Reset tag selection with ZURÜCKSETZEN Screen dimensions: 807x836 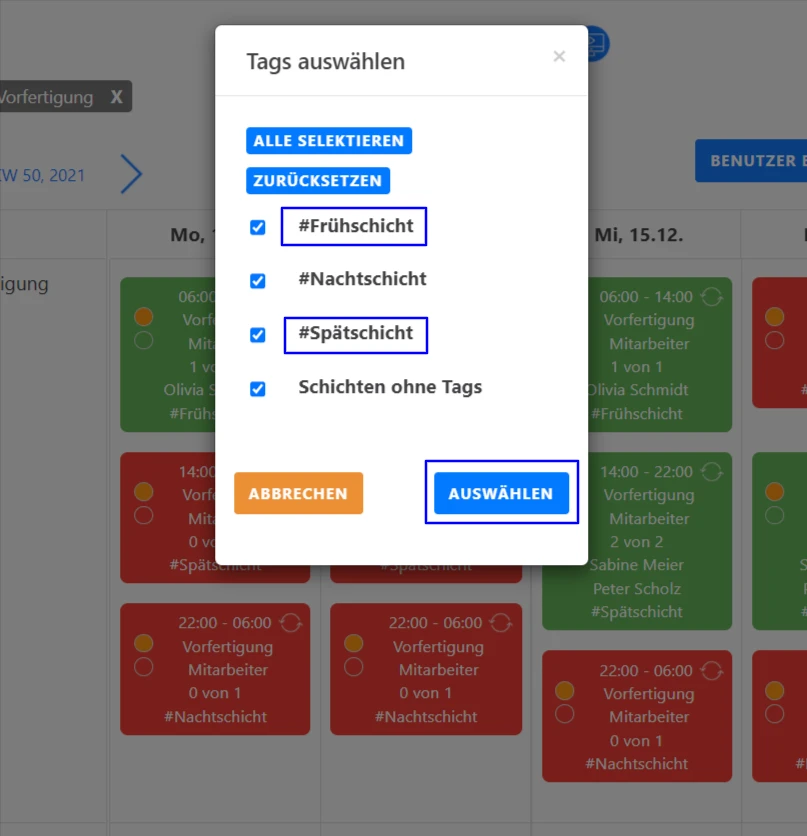318,181
